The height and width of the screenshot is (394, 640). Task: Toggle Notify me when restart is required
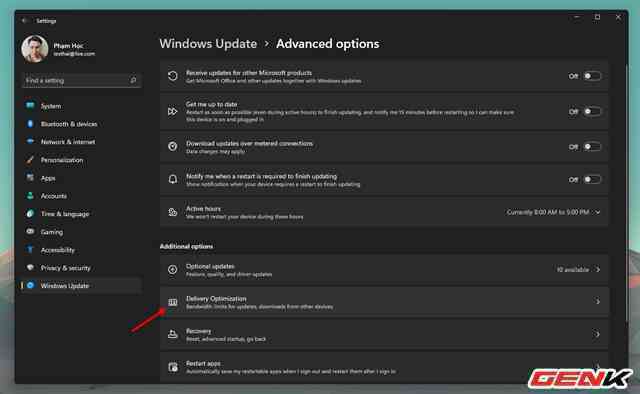pyautogui.click(x=592, y=179)
